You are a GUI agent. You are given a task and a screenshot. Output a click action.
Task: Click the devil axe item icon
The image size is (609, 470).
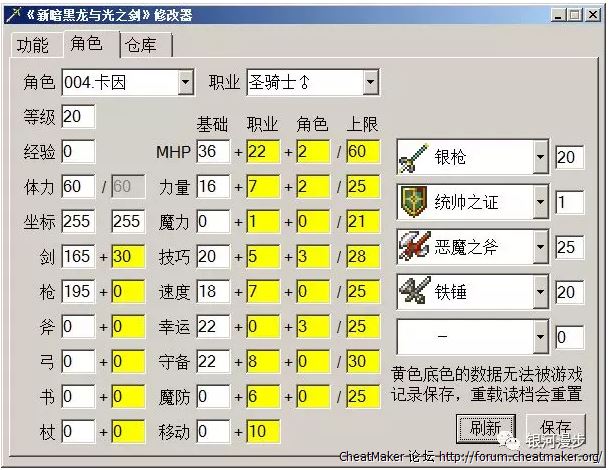coord(413,246)
